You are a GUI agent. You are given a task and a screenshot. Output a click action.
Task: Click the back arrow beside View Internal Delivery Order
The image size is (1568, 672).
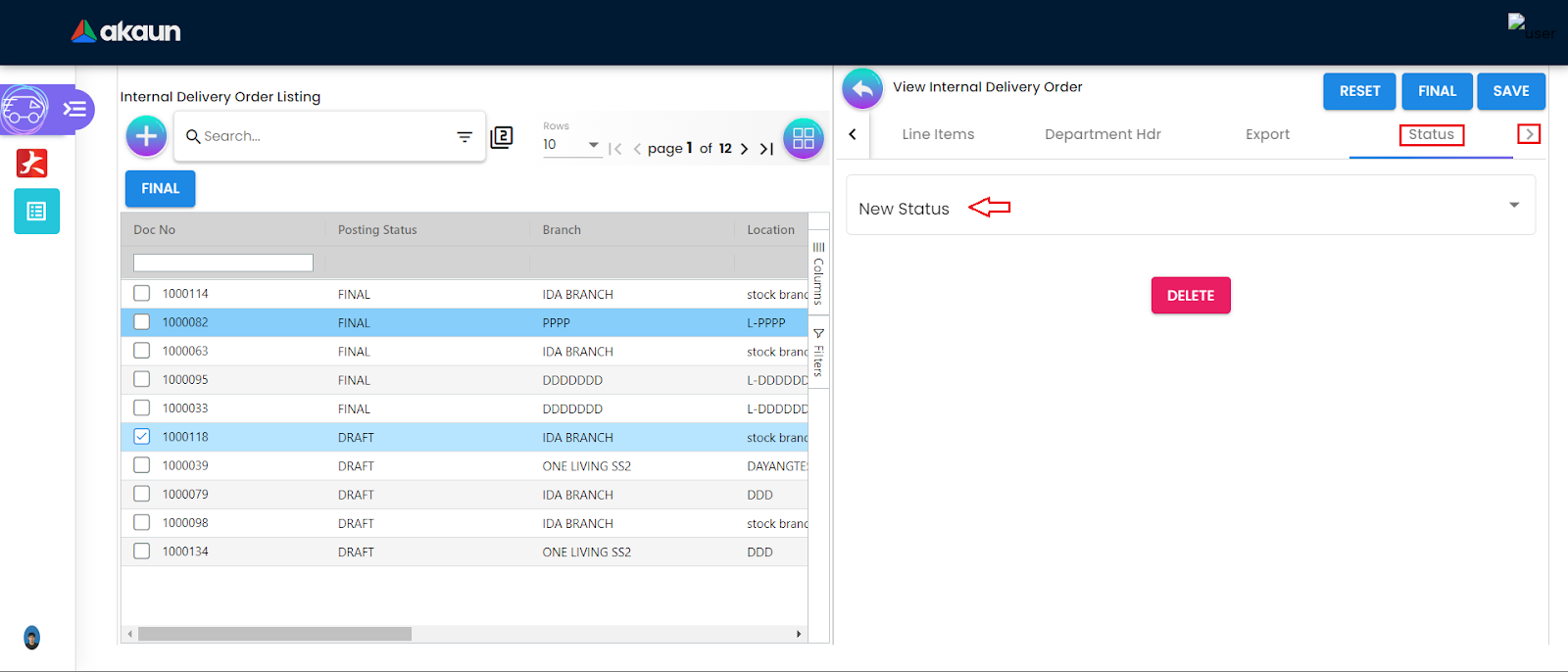(862, 89)
